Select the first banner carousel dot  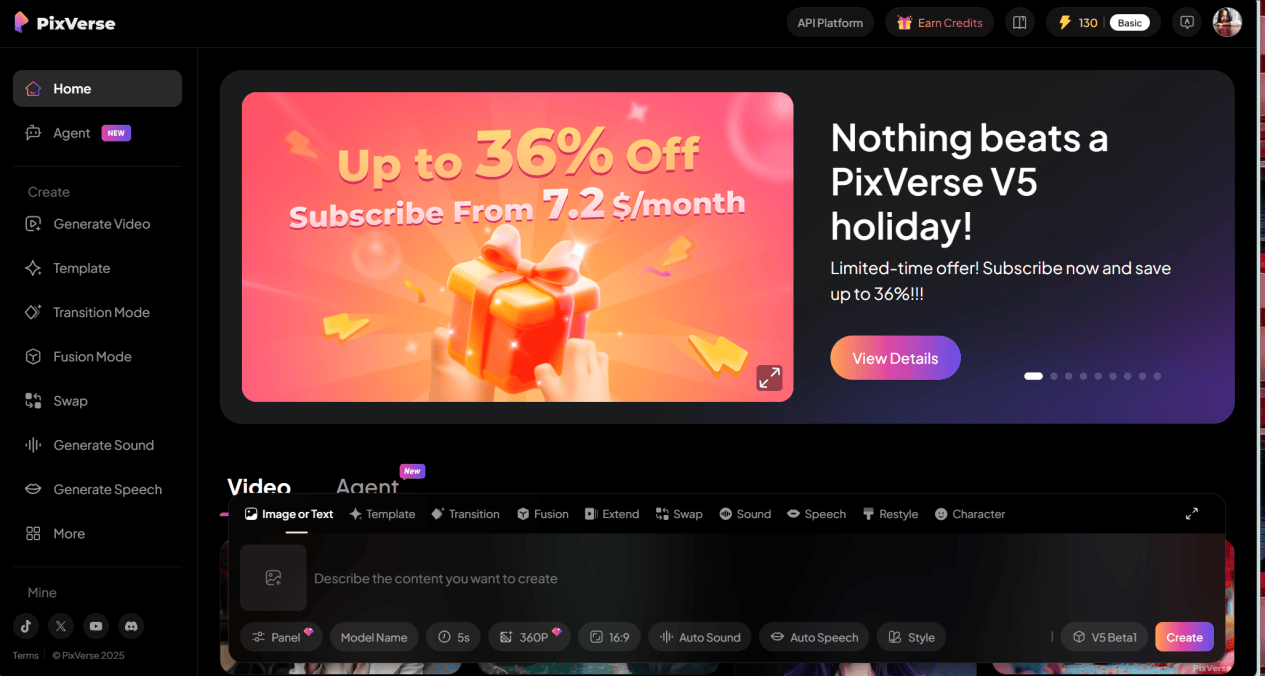(1033, 376)
